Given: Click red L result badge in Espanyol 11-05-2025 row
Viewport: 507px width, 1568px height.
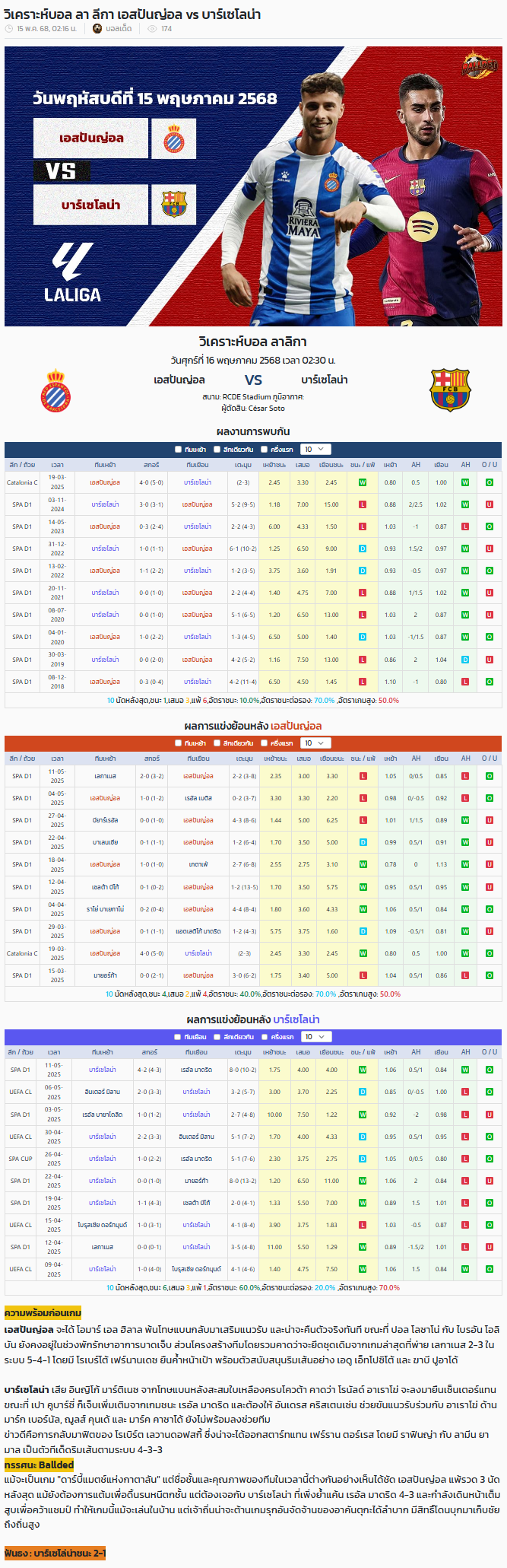Looking at the screenshot, I should click(363, 776).
